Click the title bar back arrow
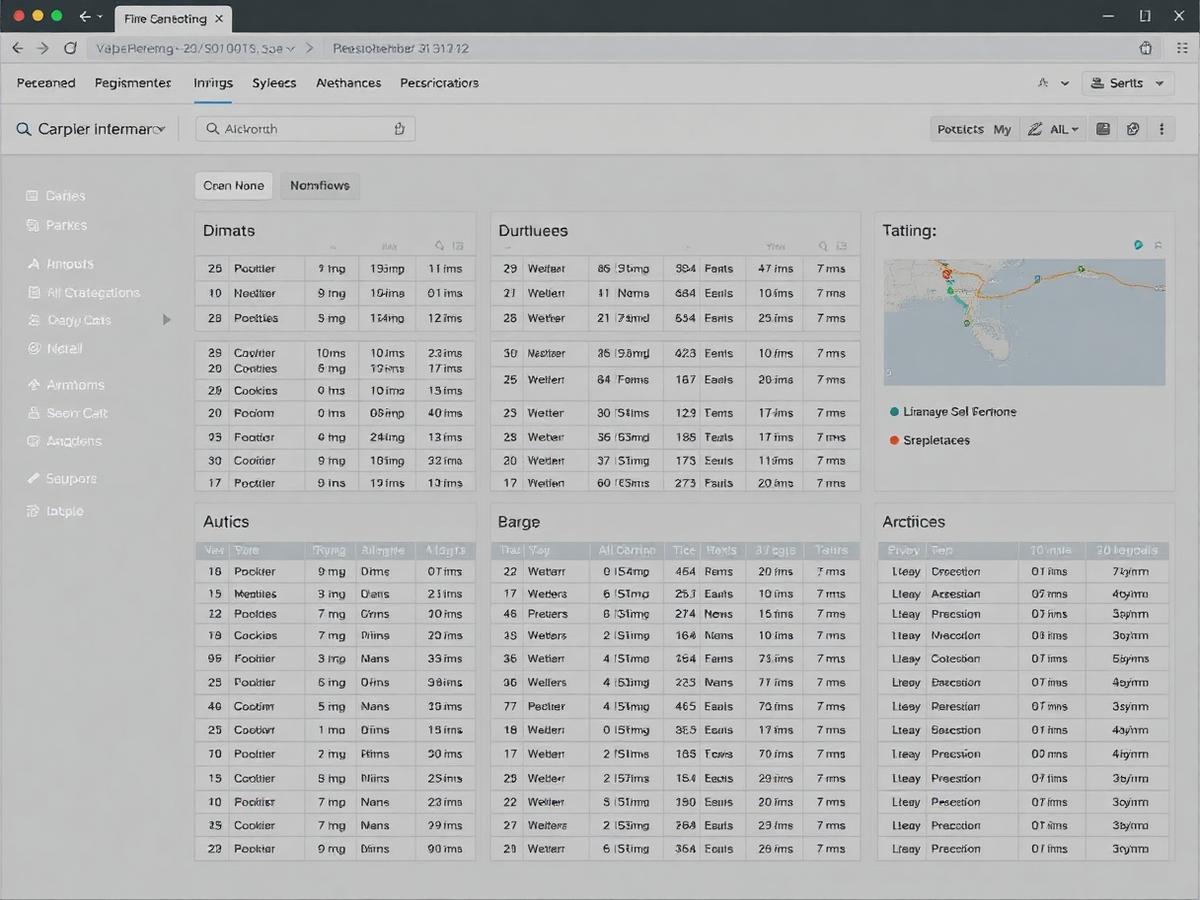 (x=85, y=17)
